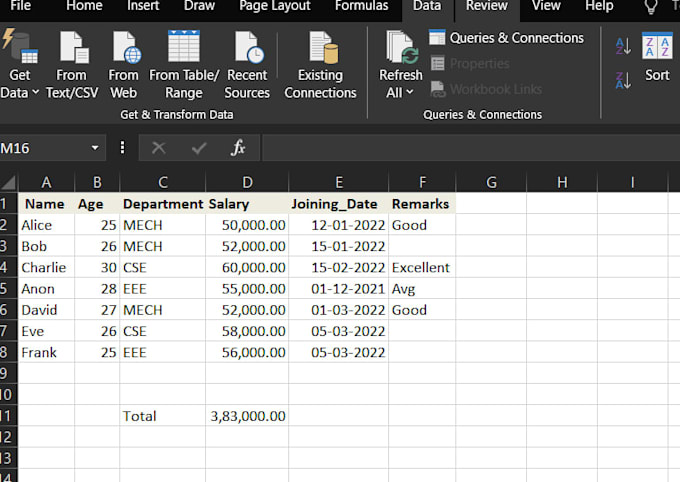Select the Avg remarks cell
The width and height of the screenshot is (680, 482).
(x=422, y=289)
